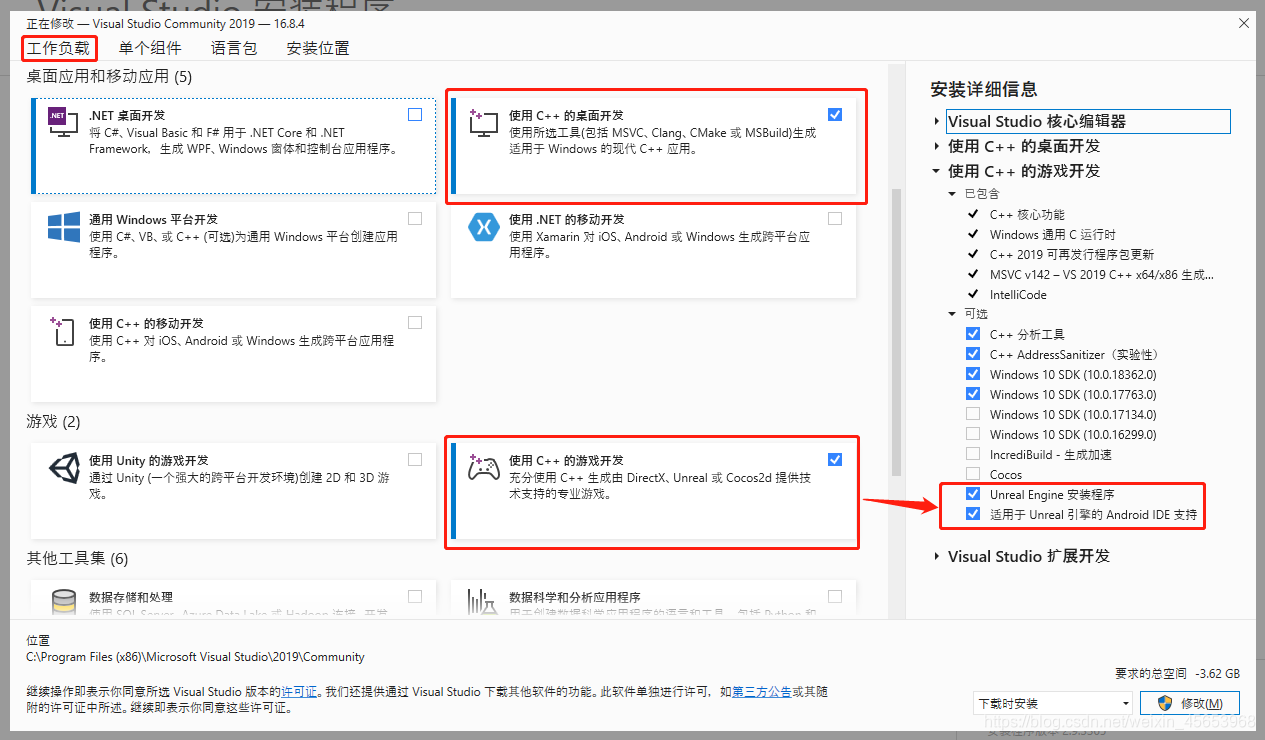Select the 通用 Windows 平台开发 workload card
Screen dimensions: 1265x740
tap(233, 248)
